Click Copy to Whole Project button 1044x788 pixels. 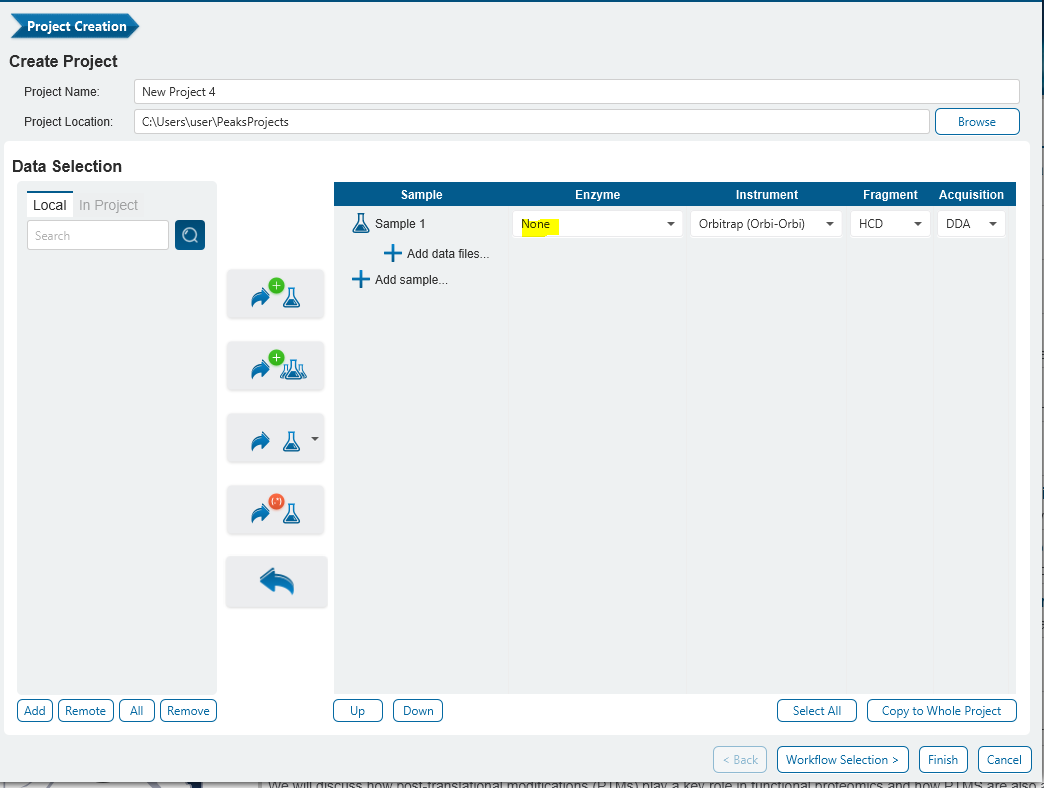pyautogui.click(x=941, y=711)
